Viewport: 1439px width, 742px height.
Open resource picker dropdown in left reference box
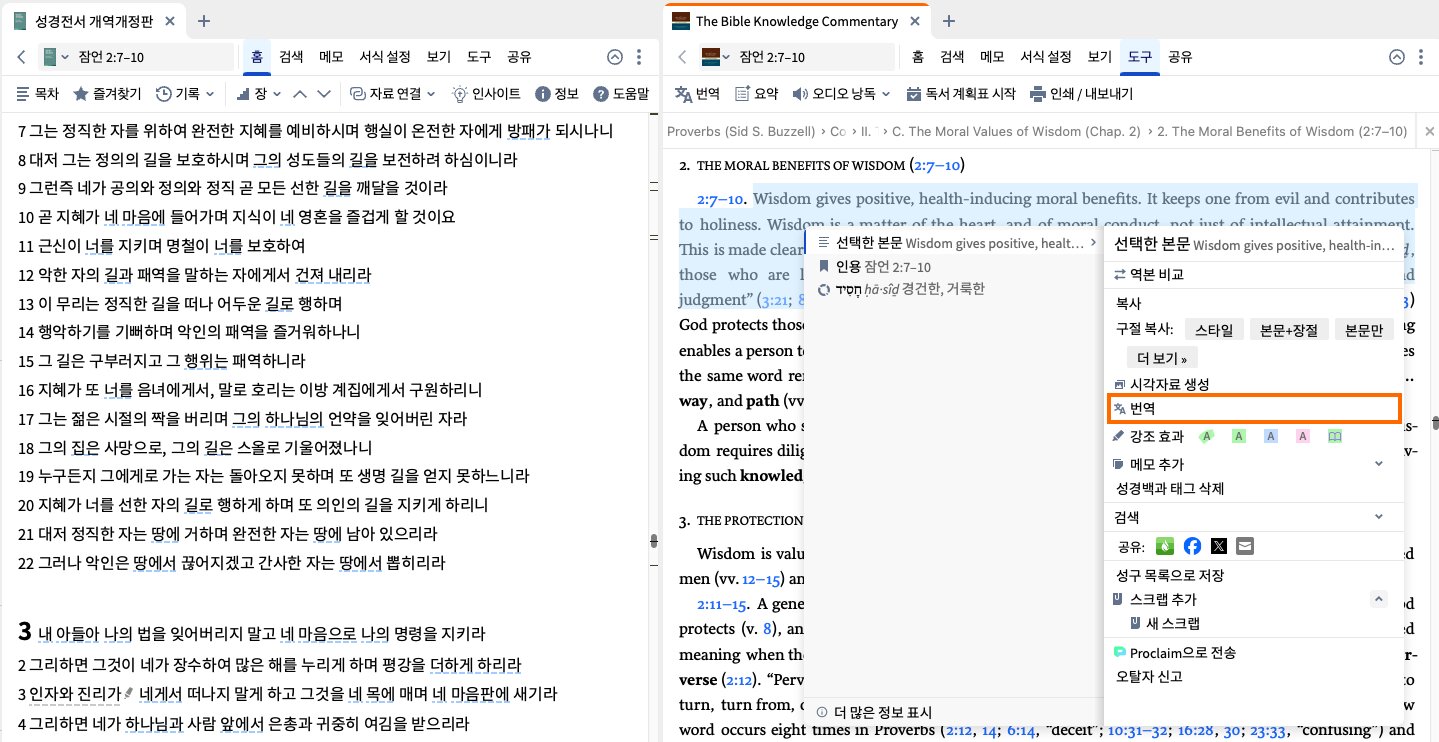click(54, 57)
